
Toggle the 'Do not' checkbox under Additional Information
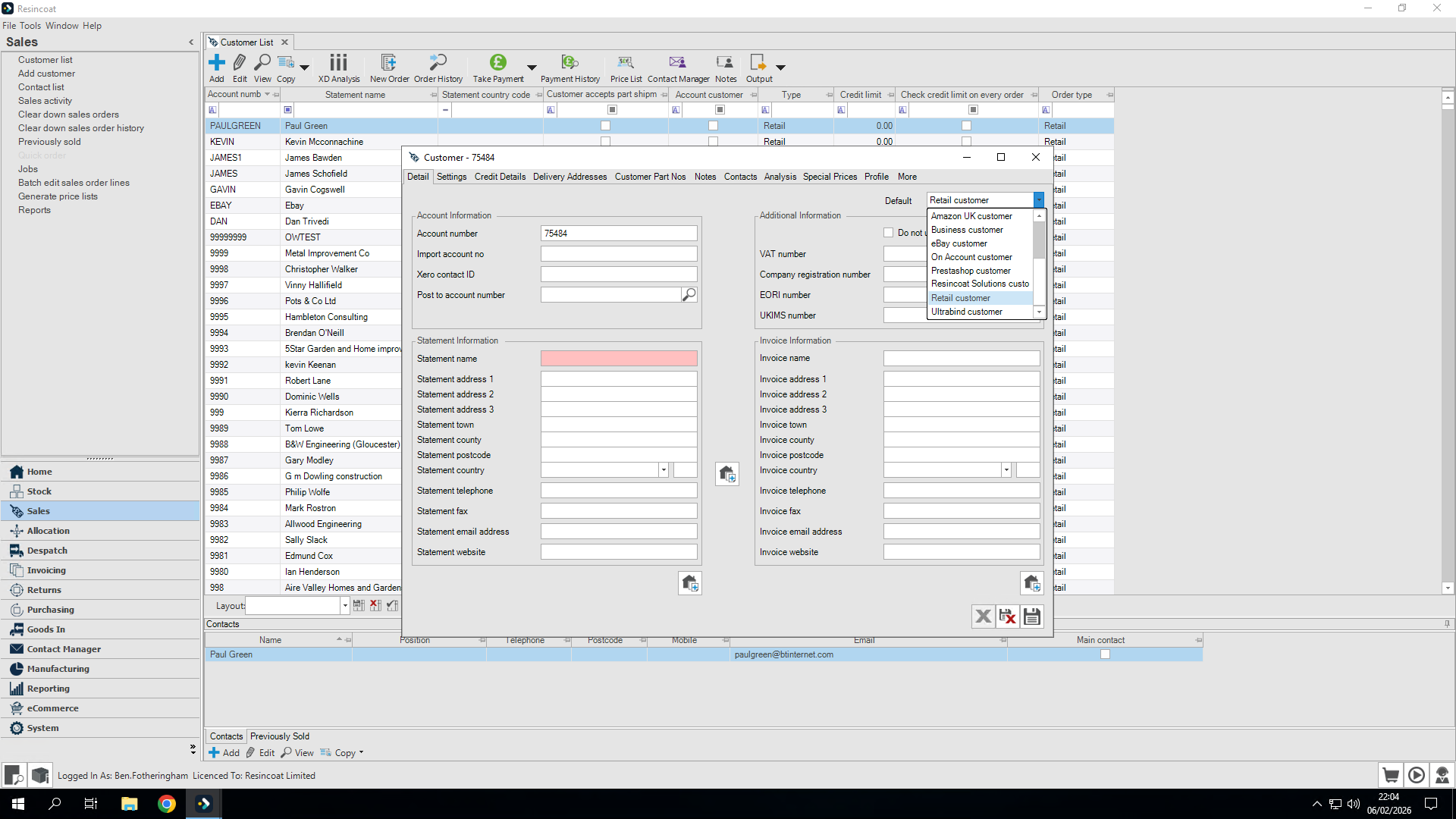point(888,233)
